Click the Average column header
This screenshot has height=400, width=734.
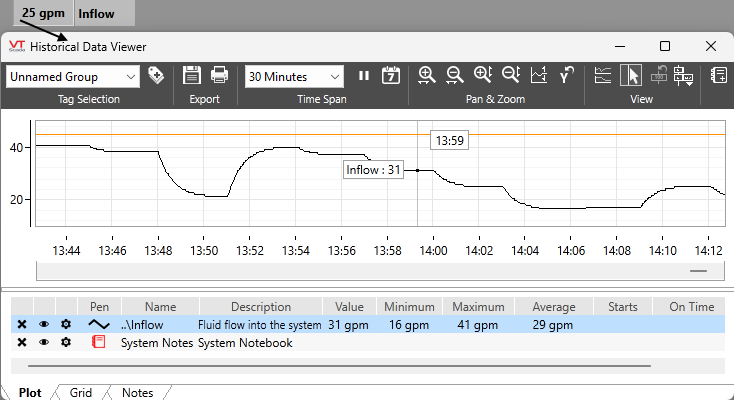[x=554, y=307]
